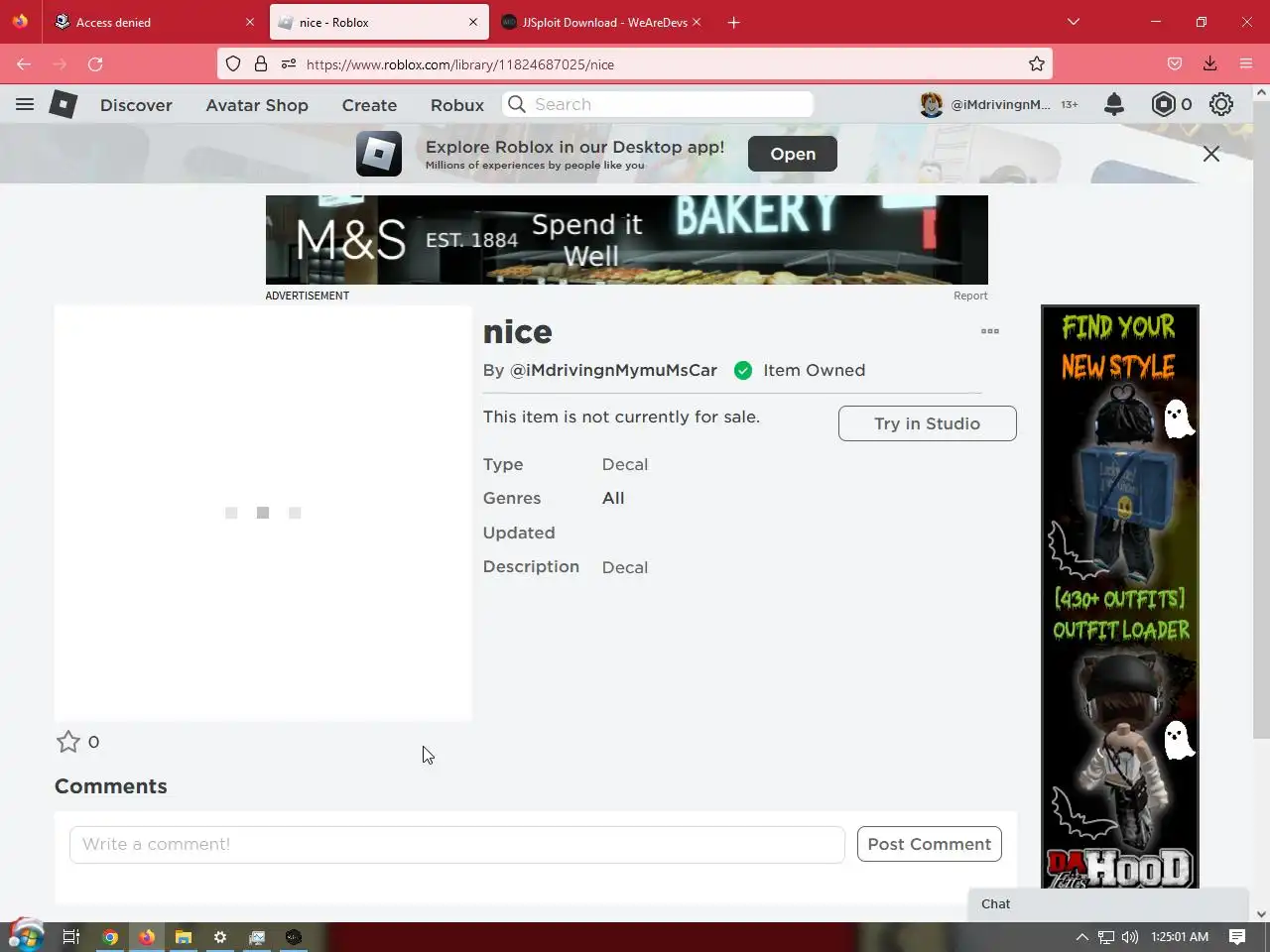Switch to the JJSploit Download tab

(603, 22)
